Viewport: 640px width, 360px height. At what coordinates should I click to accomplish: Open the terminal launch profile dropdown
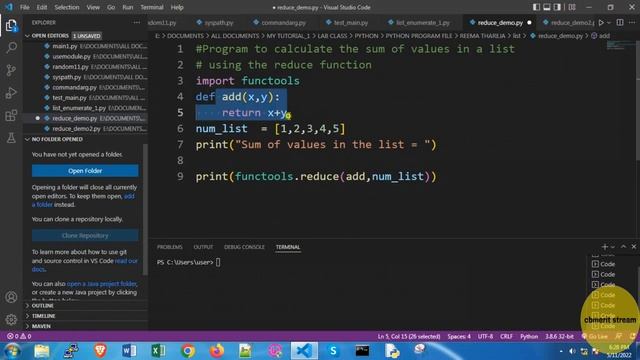pyautogui.click(x=612, y=247)
